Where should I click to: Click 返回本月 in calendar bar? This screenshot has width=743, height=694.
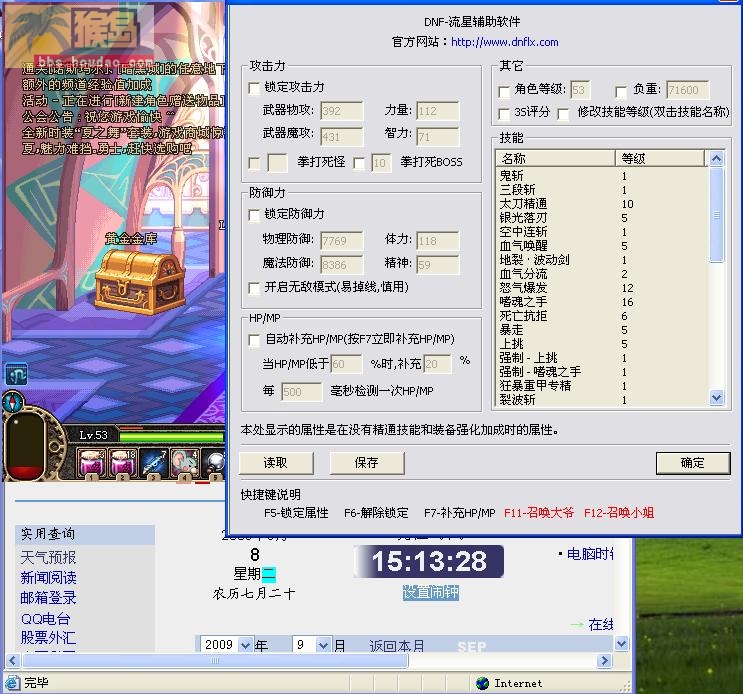tap(397, 646)
